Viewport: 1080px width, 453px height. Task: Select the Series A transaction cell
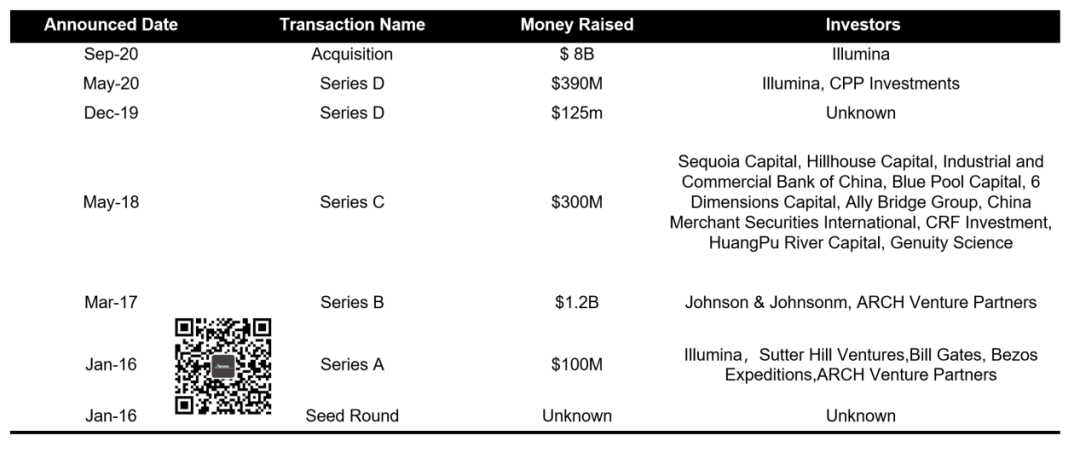click(x=352, y=365)
